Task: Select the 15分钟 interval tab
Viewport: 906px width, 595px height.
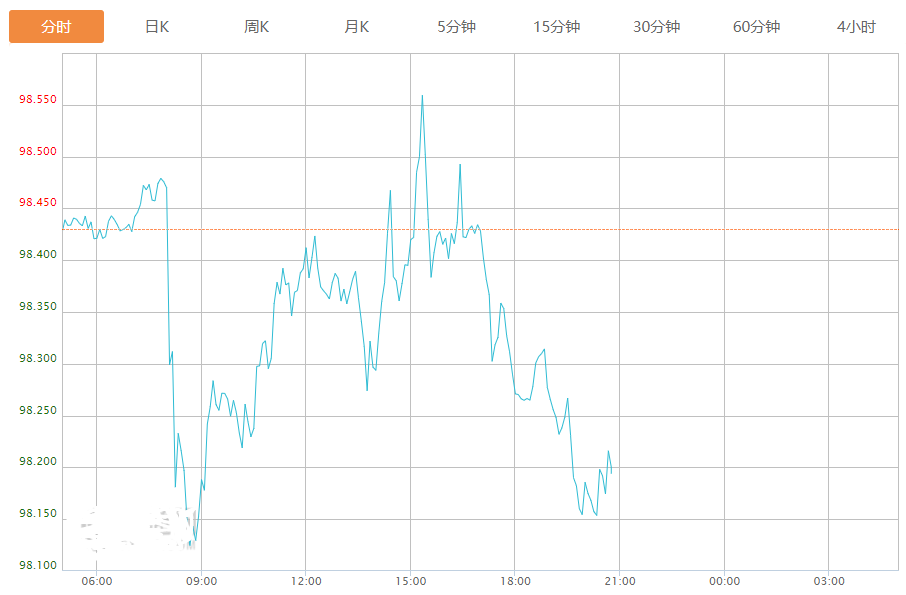Action: [x=557, y=27]
